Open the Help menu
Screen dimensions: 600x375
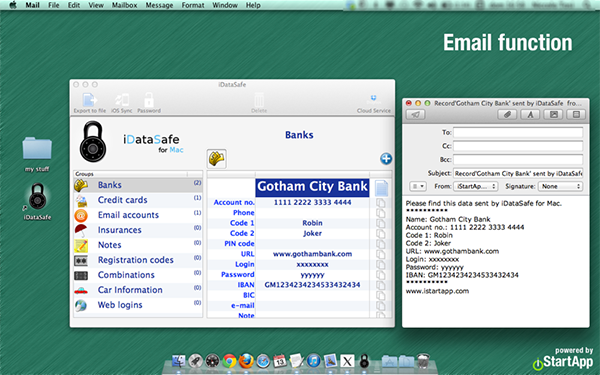(253, 5)
